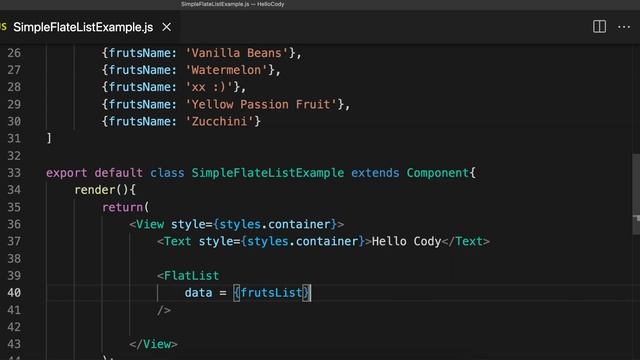This screenshot has height=360, width=640.
Task: Click the SimpleFlateListExample class name in code
Action: 267,173
